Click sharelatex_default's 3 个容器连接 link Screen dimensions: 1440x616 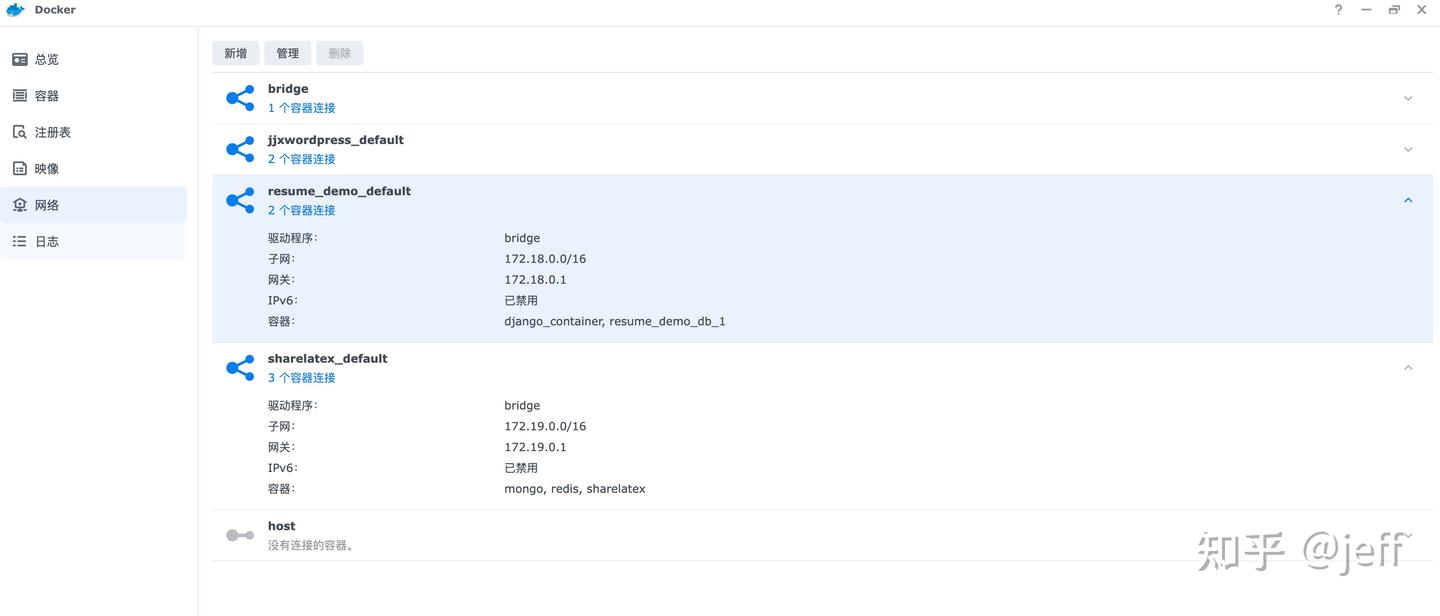pos(301,377)
